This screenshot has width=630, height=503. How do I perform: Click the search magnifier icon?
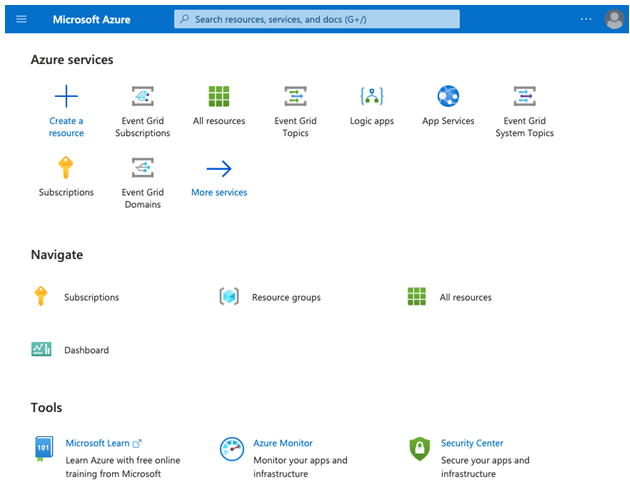pyautogui.click(x=184, y=19)
